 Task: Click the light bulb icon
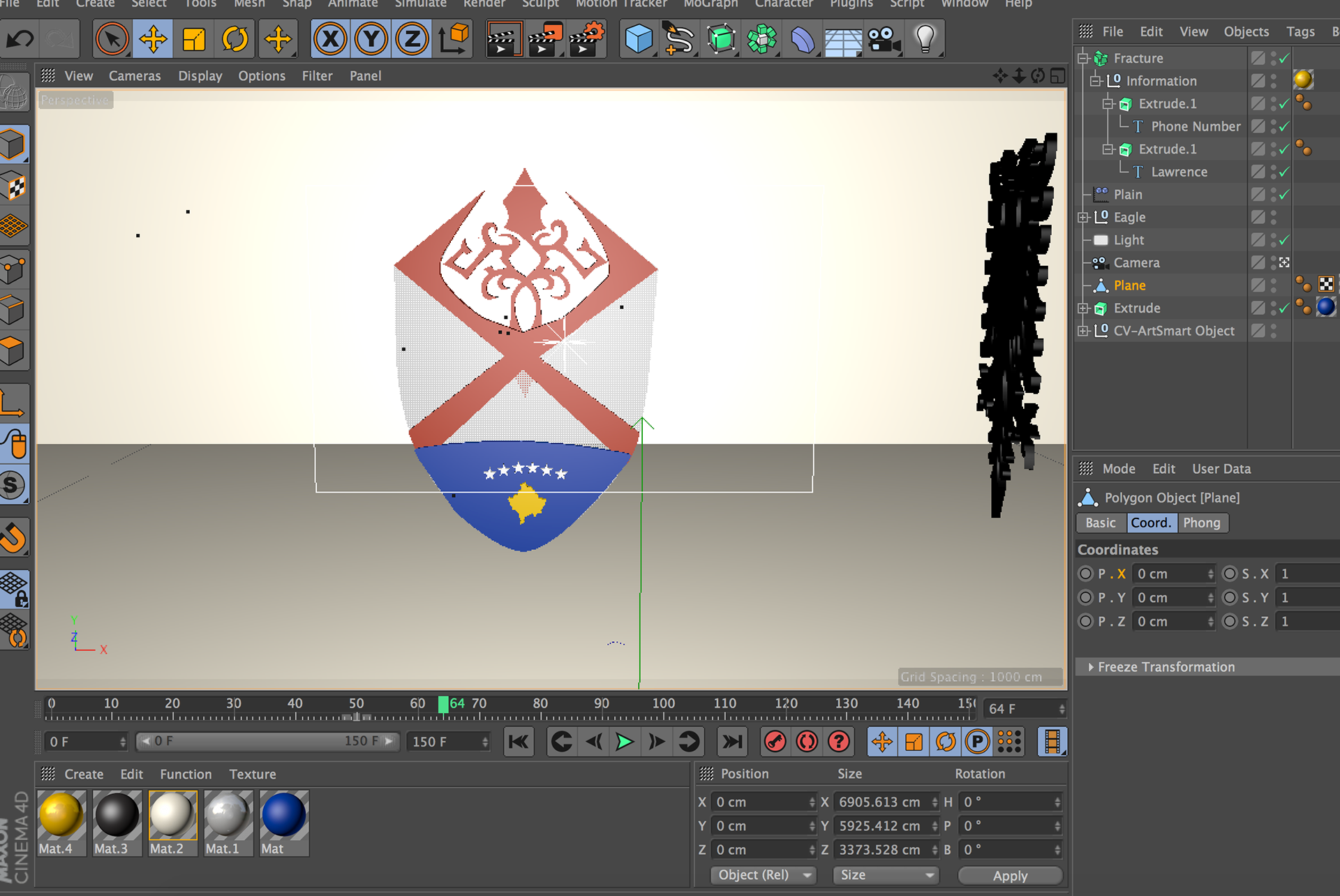pos(925,39)
